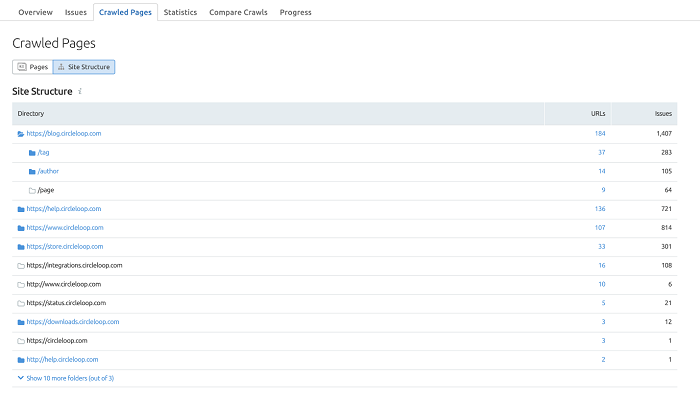Click issues value 814
This screenshot has height=401, width=700.
click(667, 227)
